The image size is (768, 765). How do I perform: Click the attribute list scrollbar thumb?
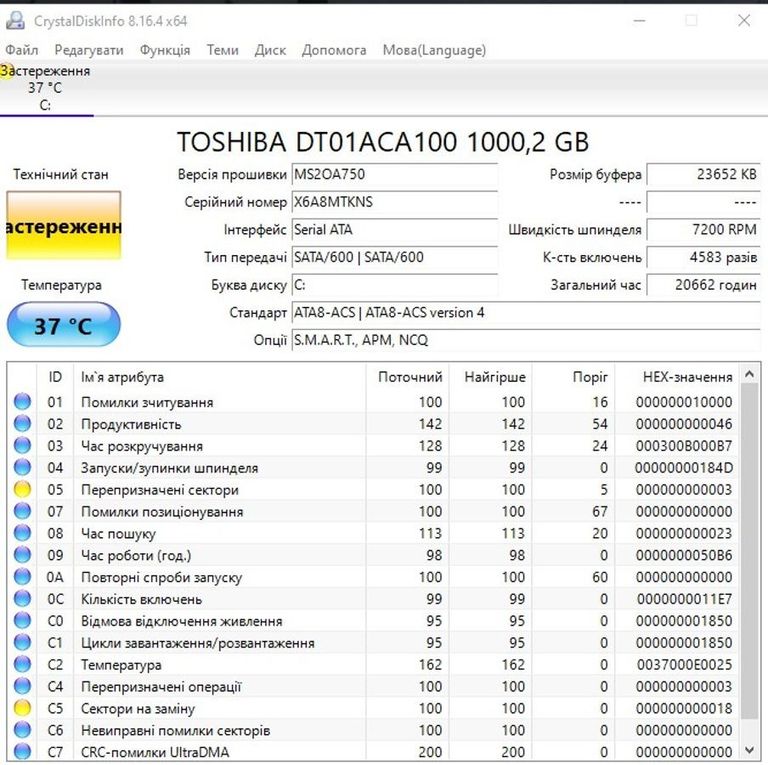coord(749,551)
